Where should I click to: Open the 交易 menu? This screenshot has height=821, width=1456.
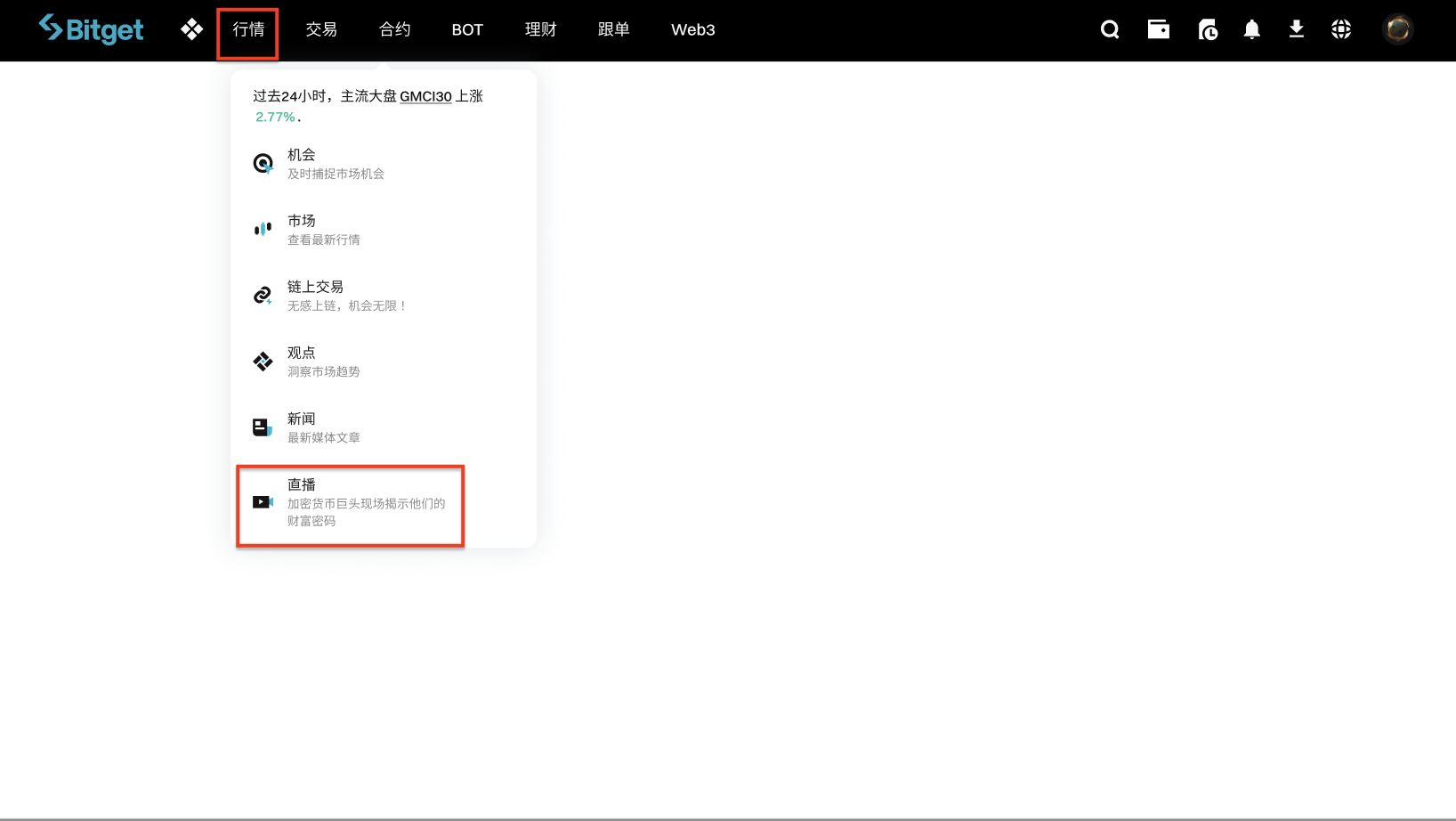tap(321, 29)
